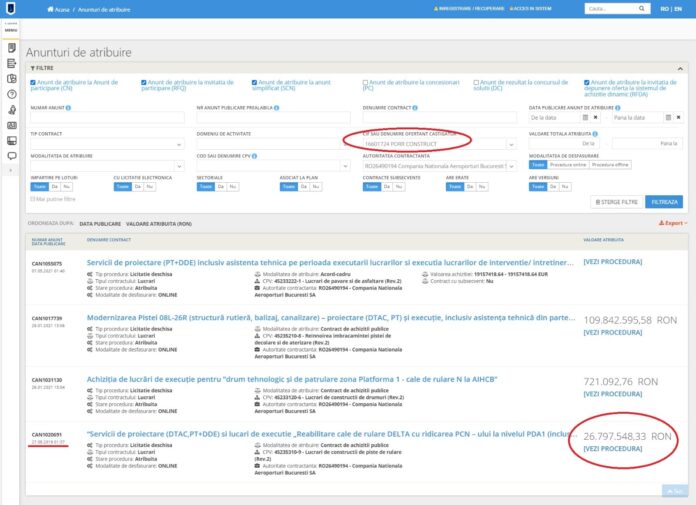Sort by VALOARE ATRIBUITA (RON)
This screenshot has height=505, width=696.
click(158, 223)
